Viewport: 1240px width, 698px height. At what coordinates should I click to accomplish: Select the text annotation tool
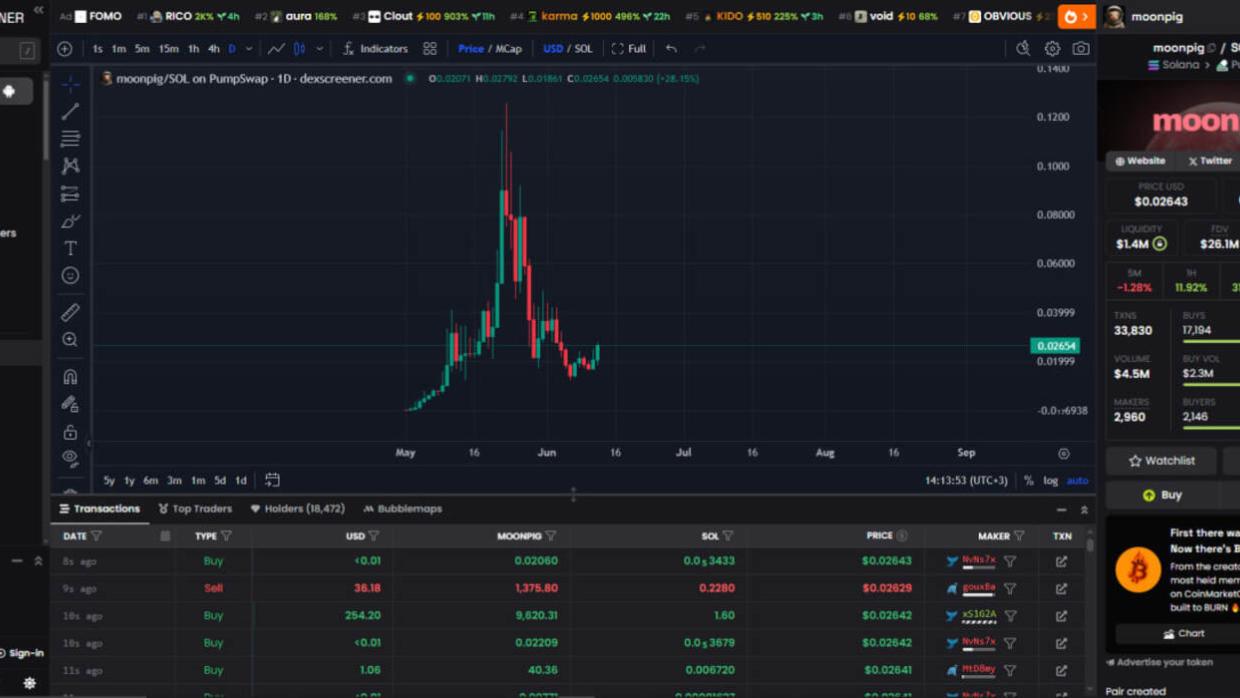coord(70,248)
